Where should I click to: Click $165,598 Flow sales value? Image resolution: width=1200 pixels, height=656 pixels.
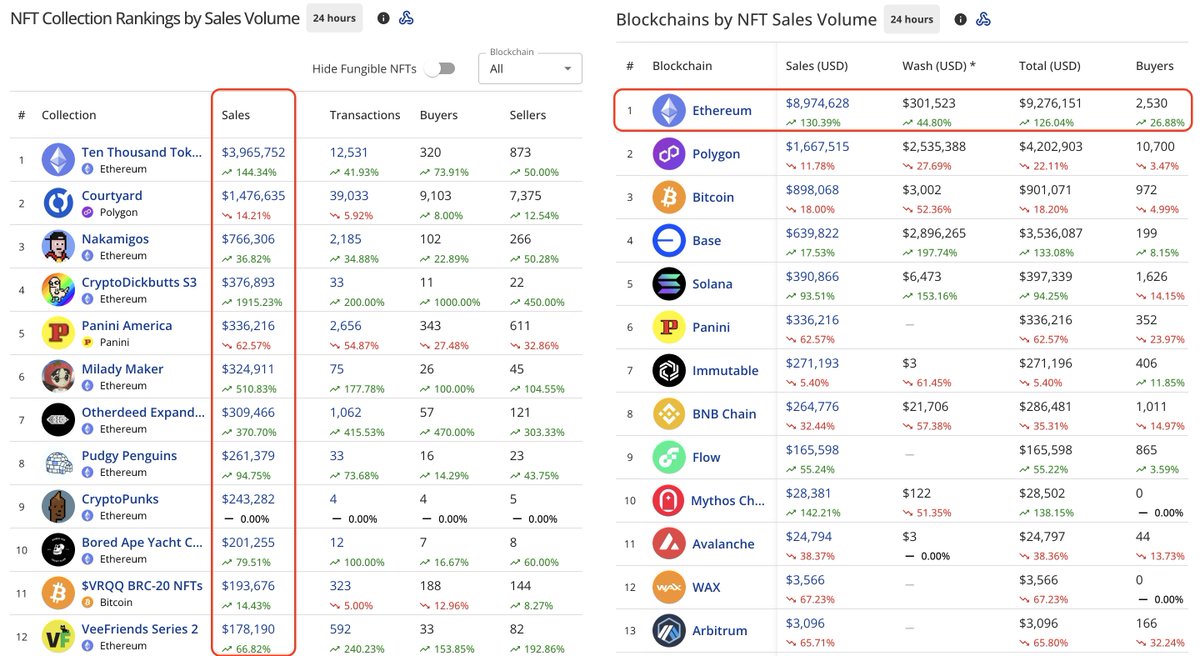point(812,450)
